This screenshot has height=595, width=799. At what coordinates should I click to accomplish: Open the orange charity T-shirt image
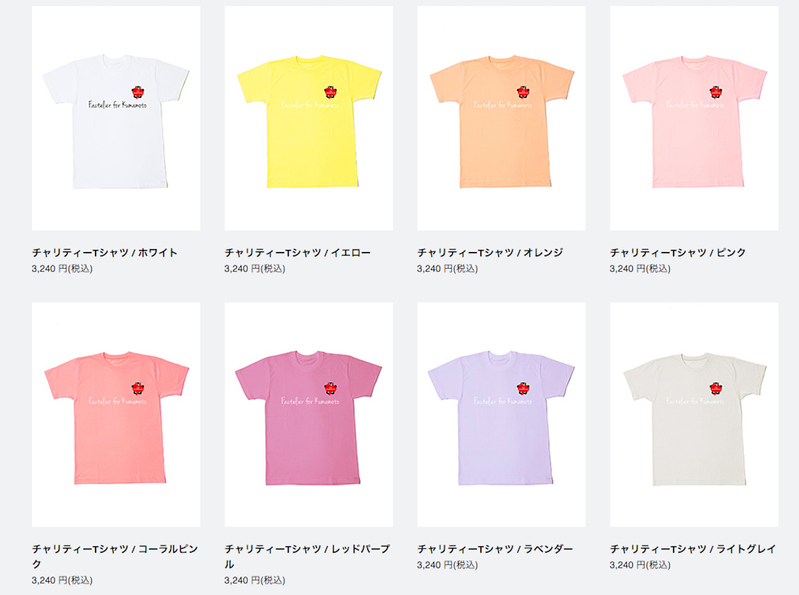coord(501,118)
